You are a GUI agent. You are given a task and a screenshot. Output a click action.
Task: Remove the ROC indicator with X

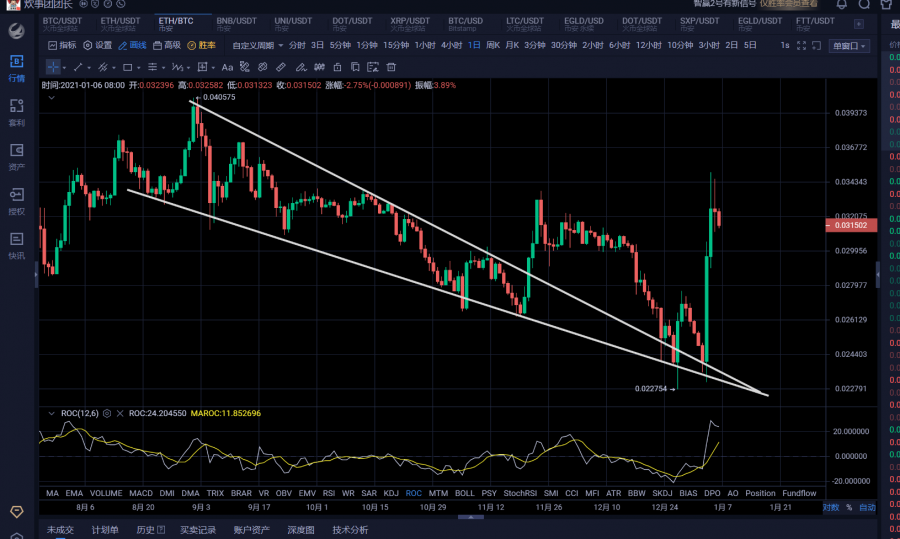click(120, 413)
